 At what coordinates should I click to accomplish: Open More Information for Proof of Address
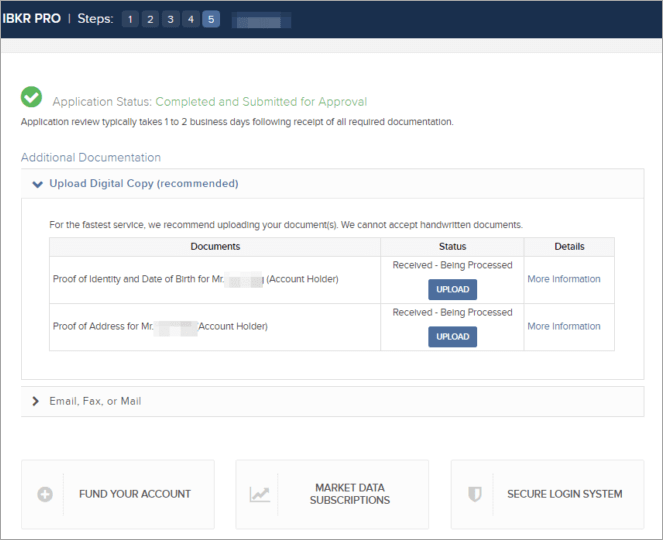tap(564, 326)
